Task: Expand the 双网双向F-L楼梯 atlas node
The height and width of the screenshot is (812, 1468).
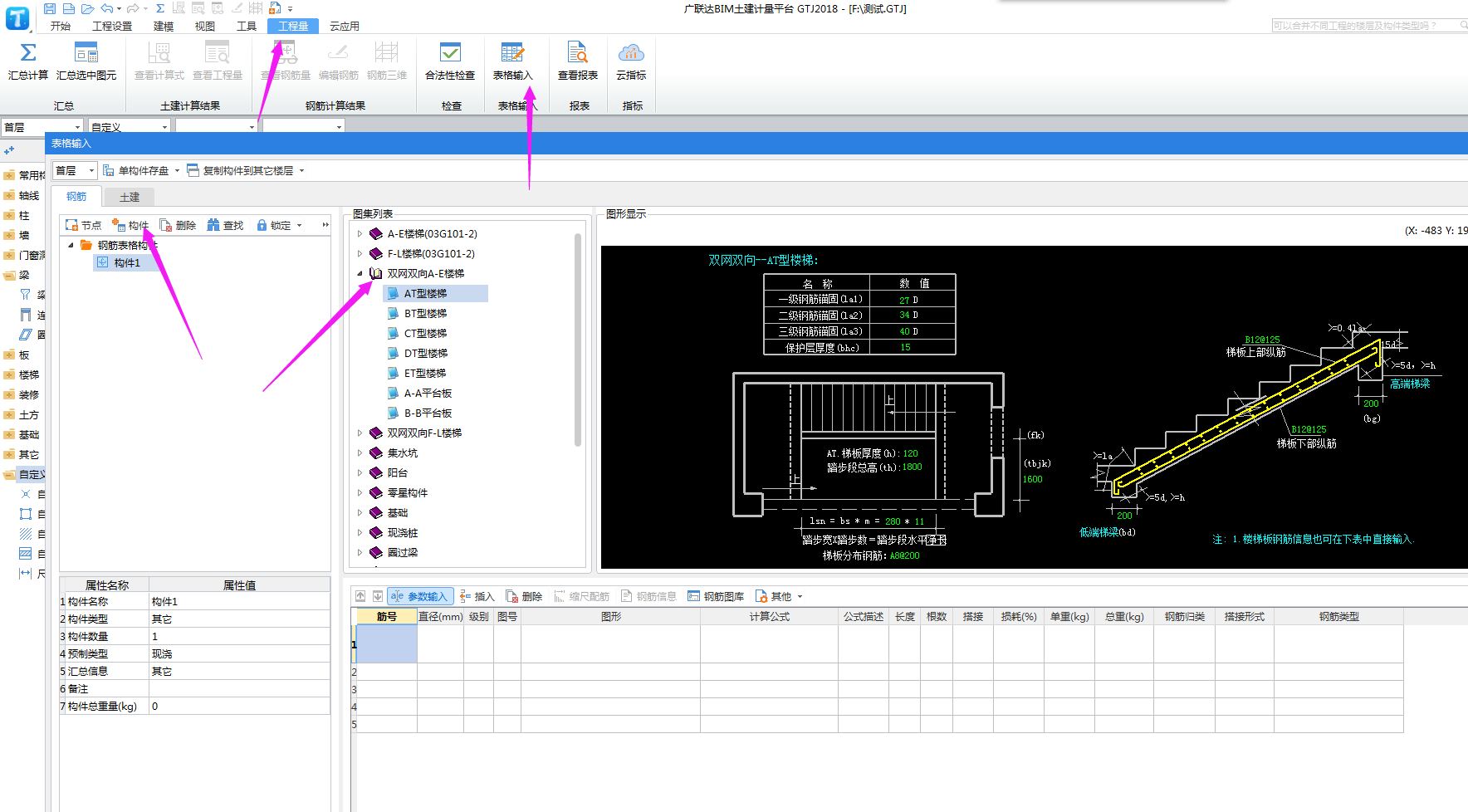Action: pos(360,433)
